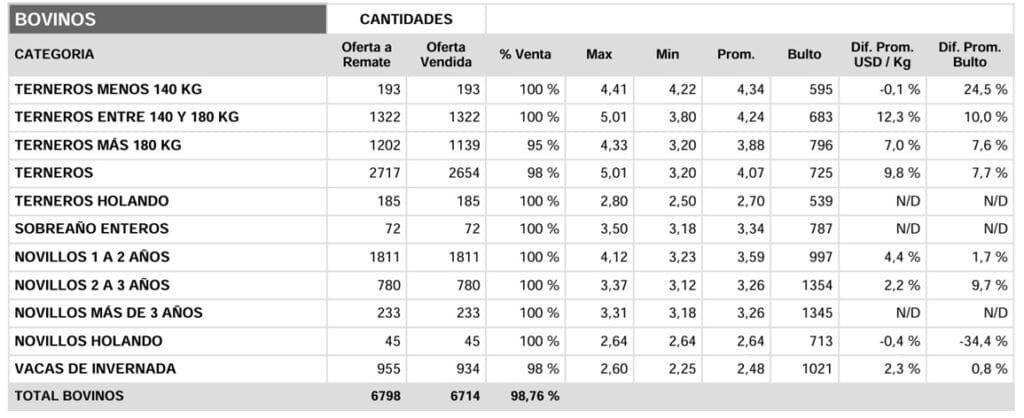Click the Max column header
Viewport: 1024px width, 418px height.
(x=599, y=54)
